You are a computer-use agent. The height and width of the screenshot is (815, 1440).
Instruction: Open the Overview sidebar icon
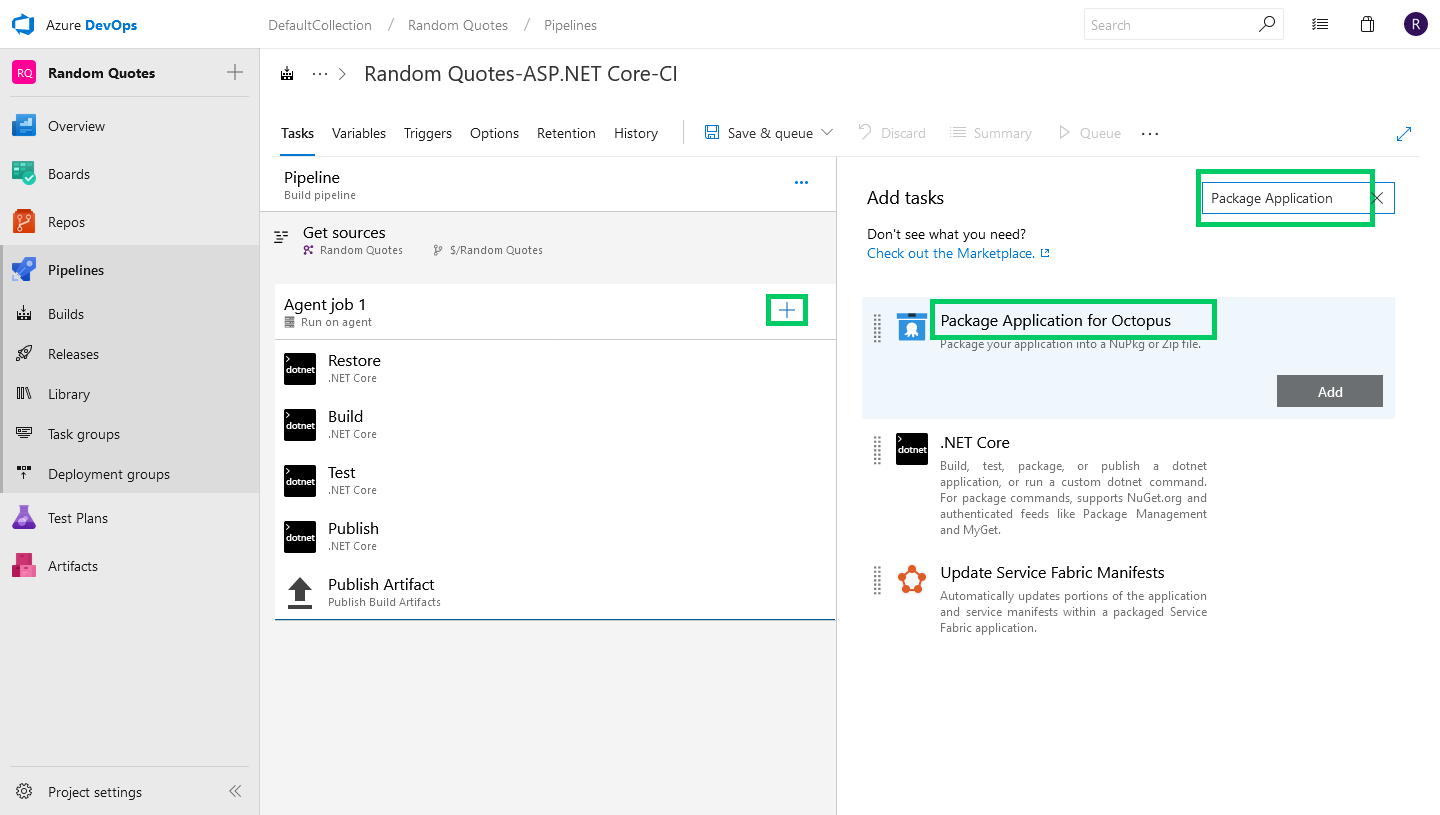click(24, 126)
